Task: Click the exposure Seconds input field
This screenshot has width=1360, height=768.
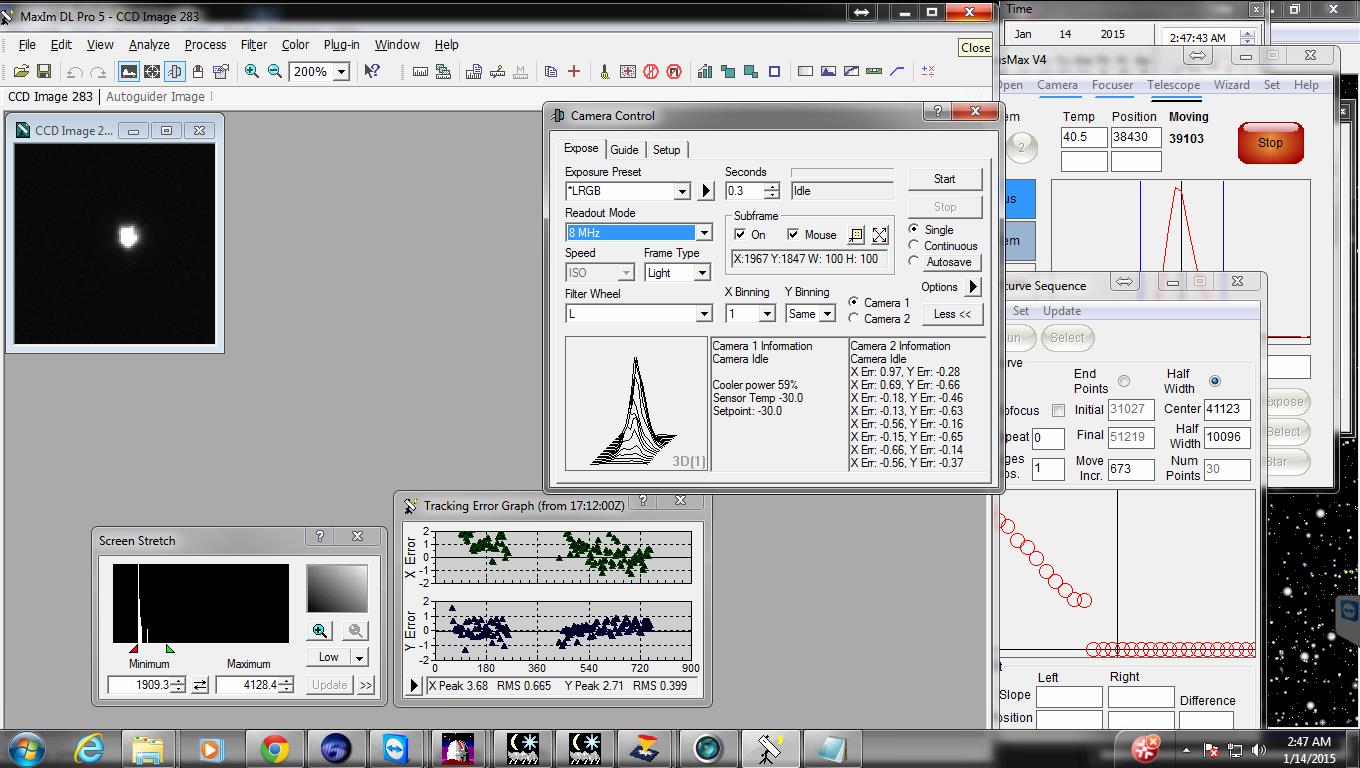Action: point(744,190)
